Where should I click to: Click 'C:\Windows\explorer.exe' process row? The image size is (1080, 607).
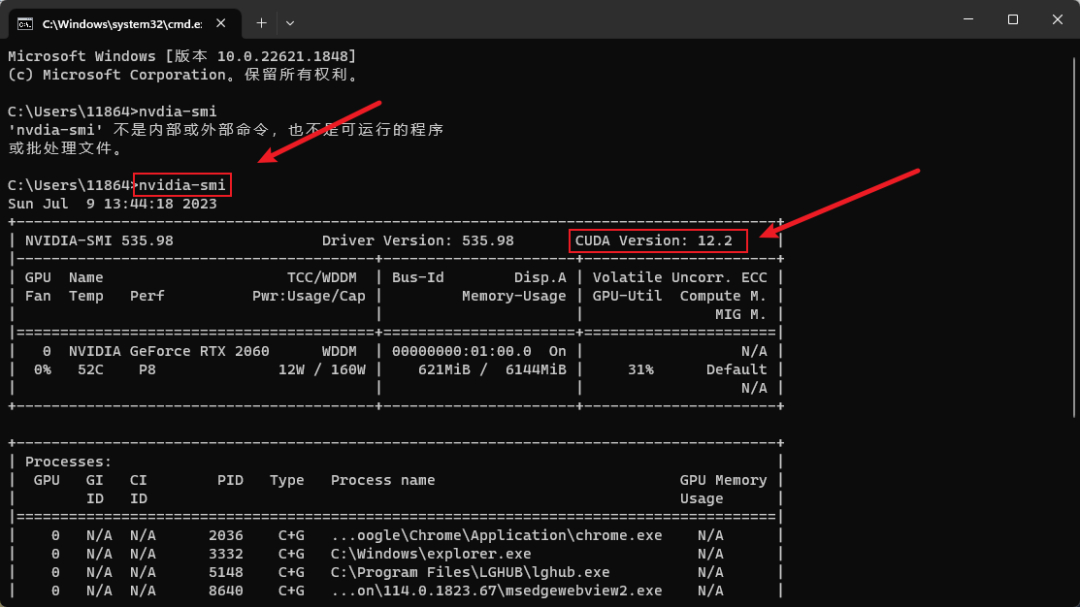click(430, 553)
